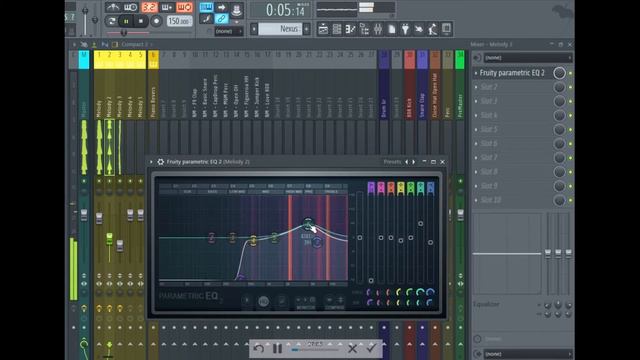Pause playback with the transport pause button
The image size is (640, 360).
tap(126, 21)
